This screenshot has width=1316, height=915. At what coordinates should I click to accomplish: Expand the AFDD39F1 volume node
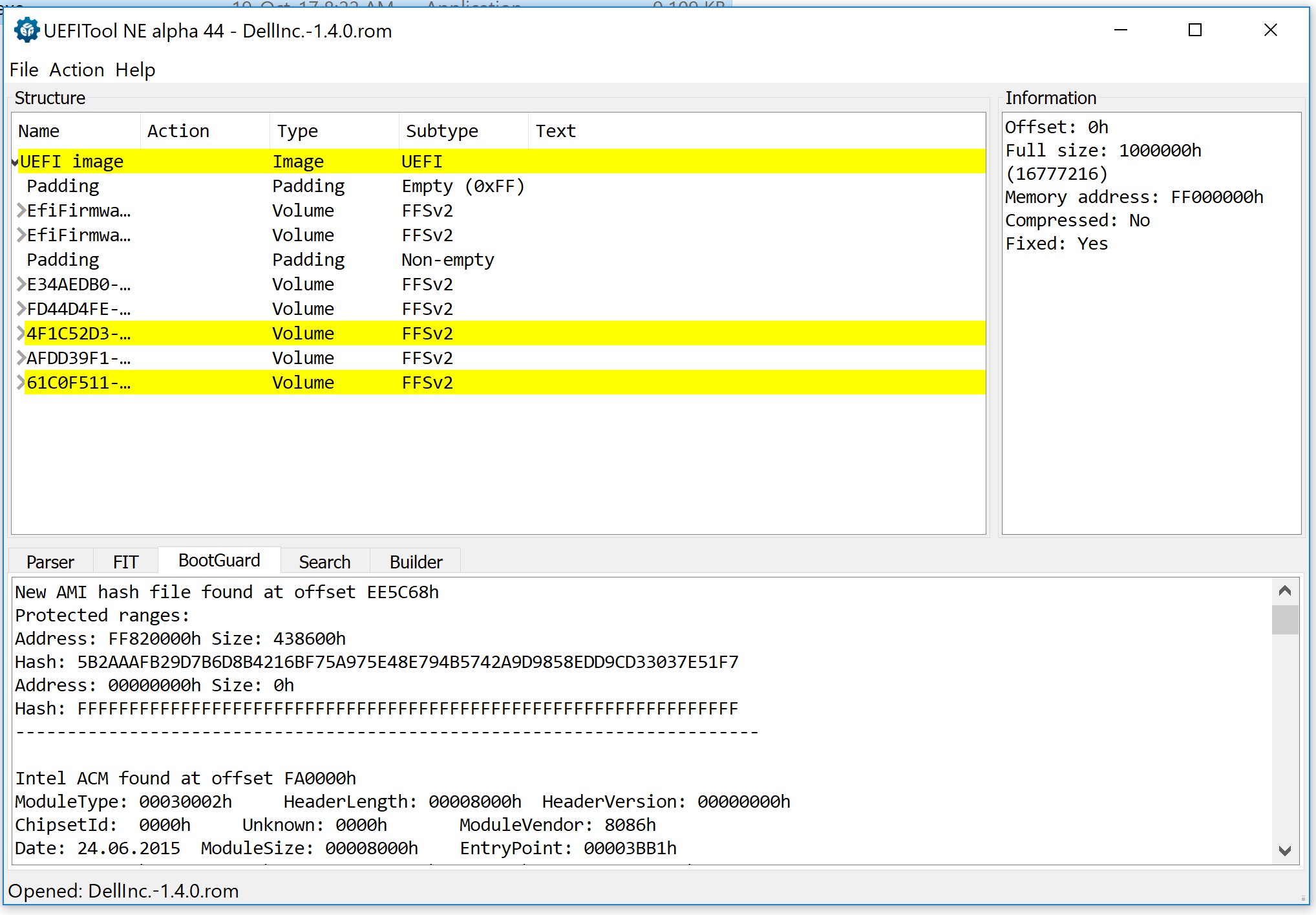coord(21,358)
